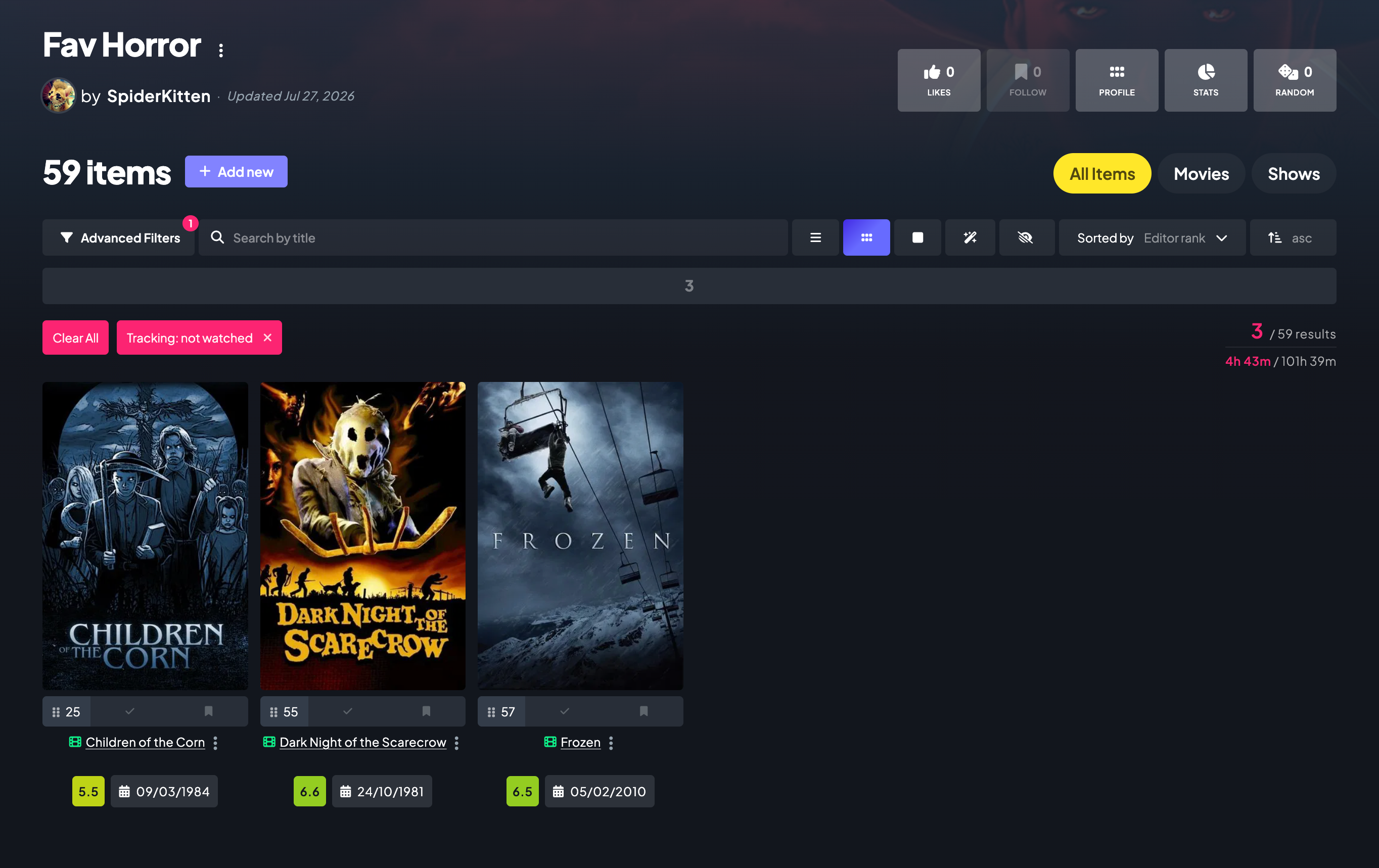Click the 6.6 rating badge

[310, 791]
